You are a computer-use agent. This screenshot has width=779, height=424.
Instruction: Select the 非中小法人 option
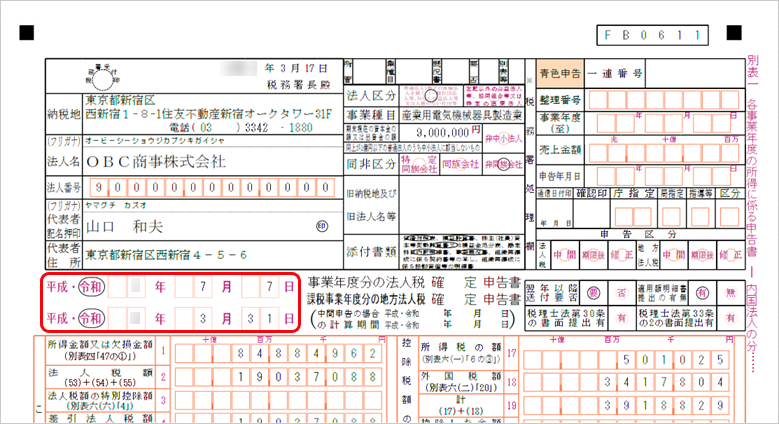point(503,139)
